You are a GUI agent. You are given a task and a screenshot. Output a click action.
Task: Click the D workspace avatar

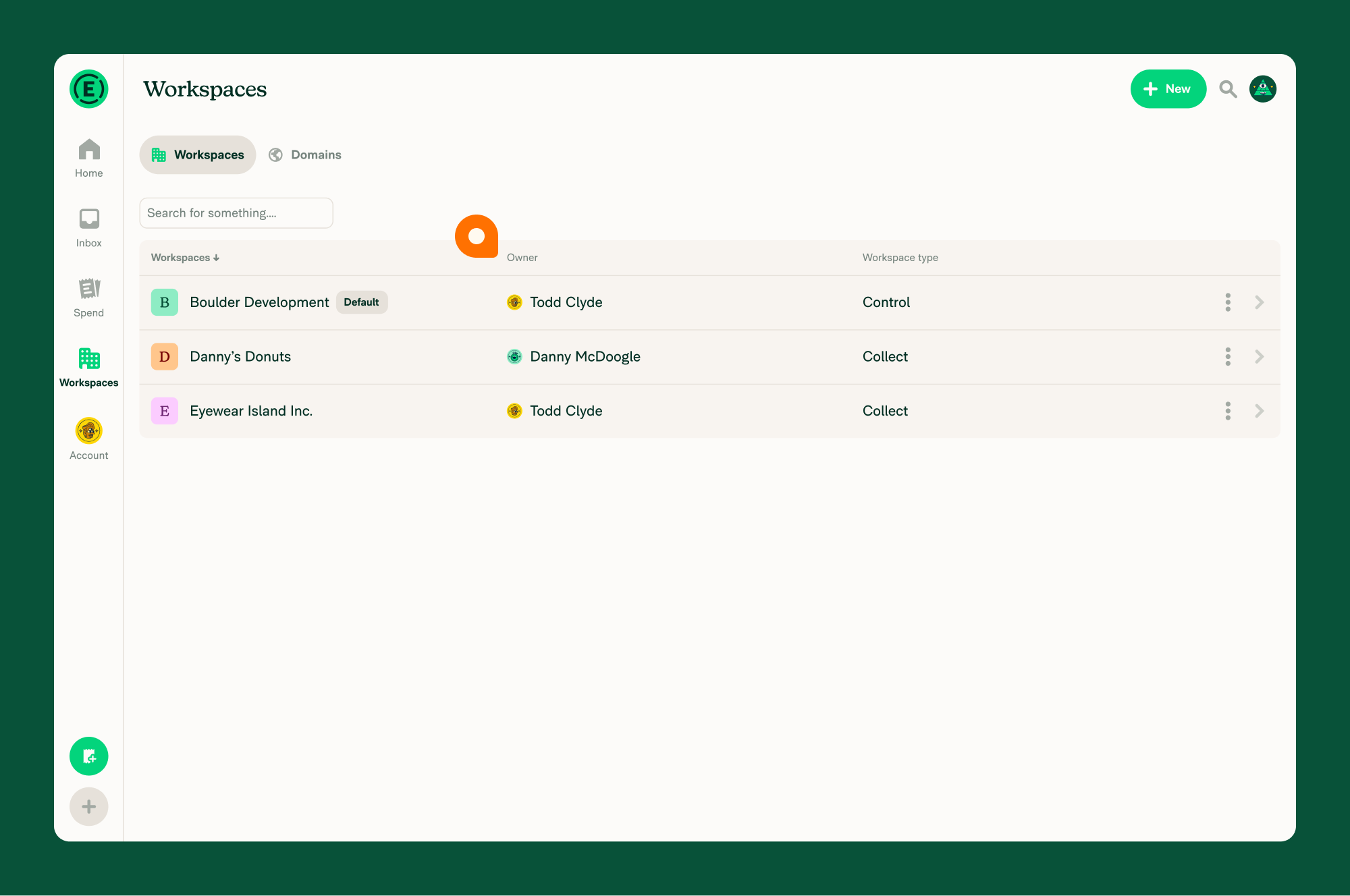click(164, 357)
